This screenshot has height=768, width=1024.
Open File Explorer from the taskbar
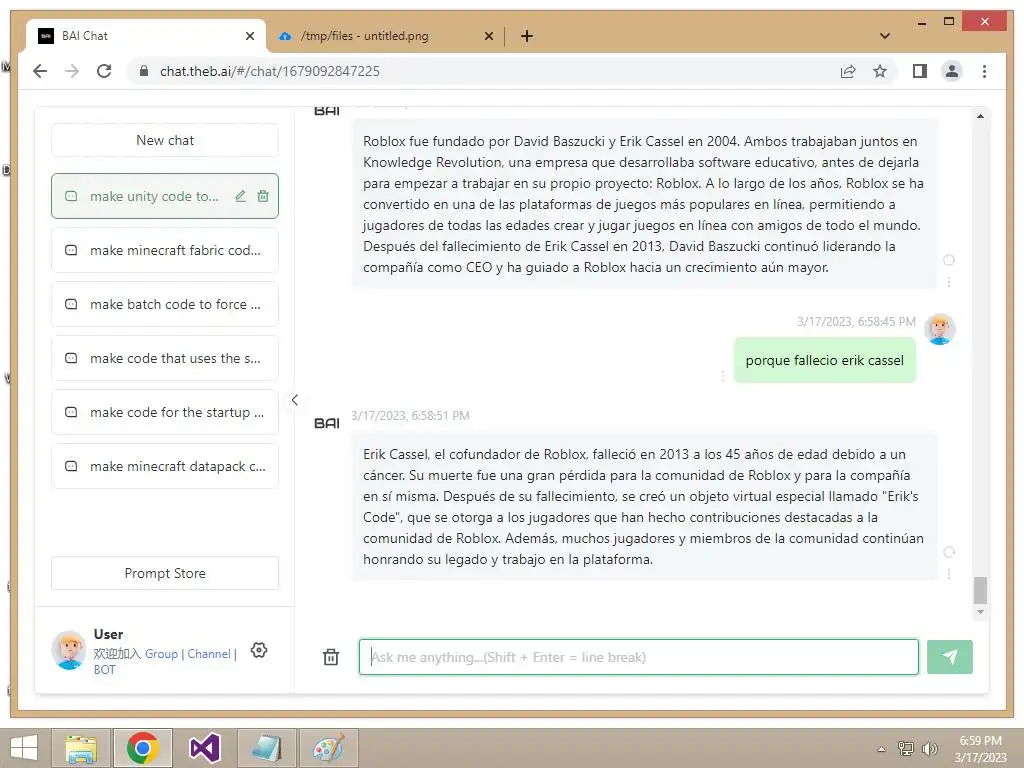coord(81,748)
